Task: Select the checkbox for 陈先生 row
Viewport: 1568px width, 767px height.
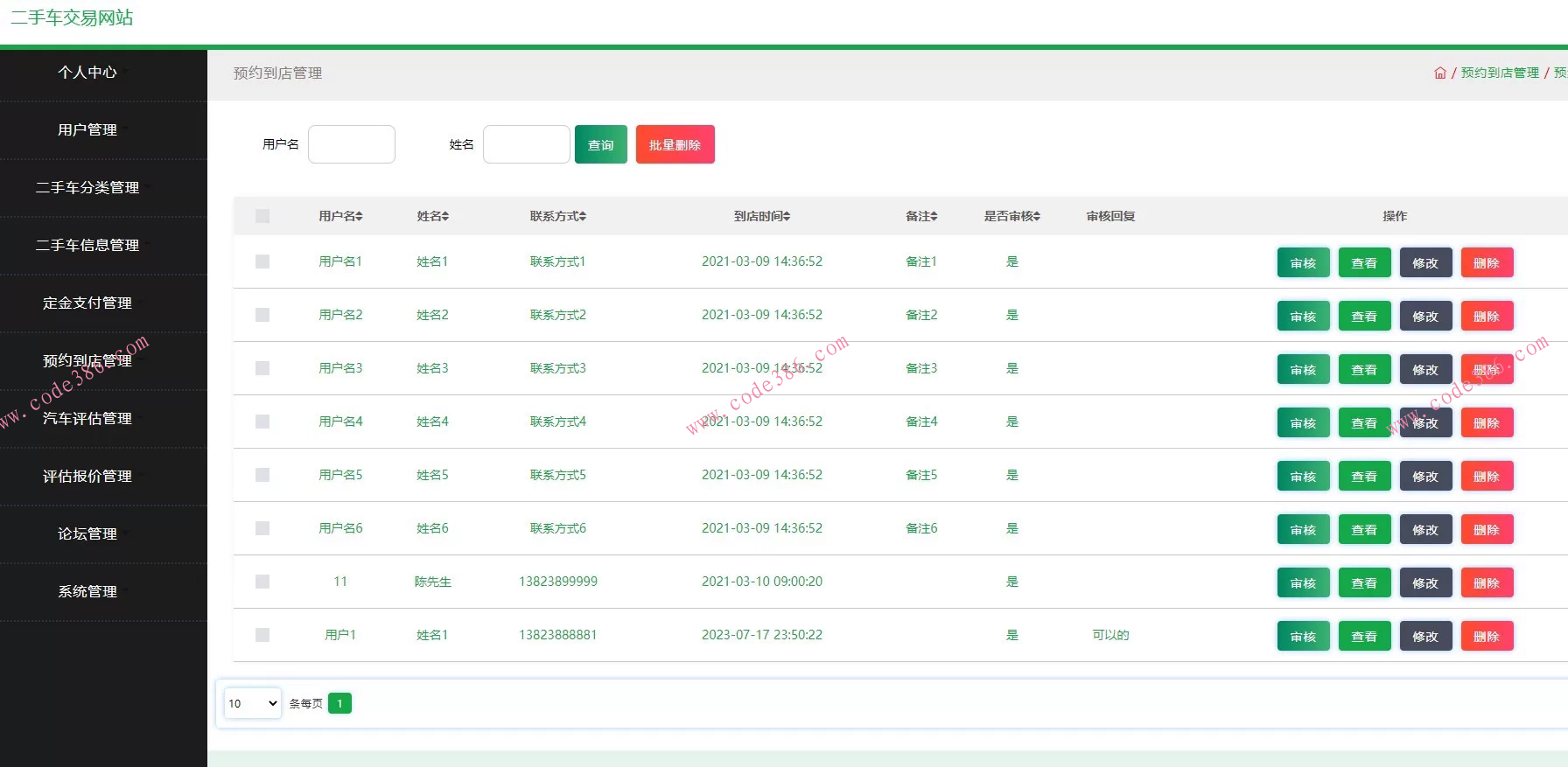Action: (x=262, y=582)
